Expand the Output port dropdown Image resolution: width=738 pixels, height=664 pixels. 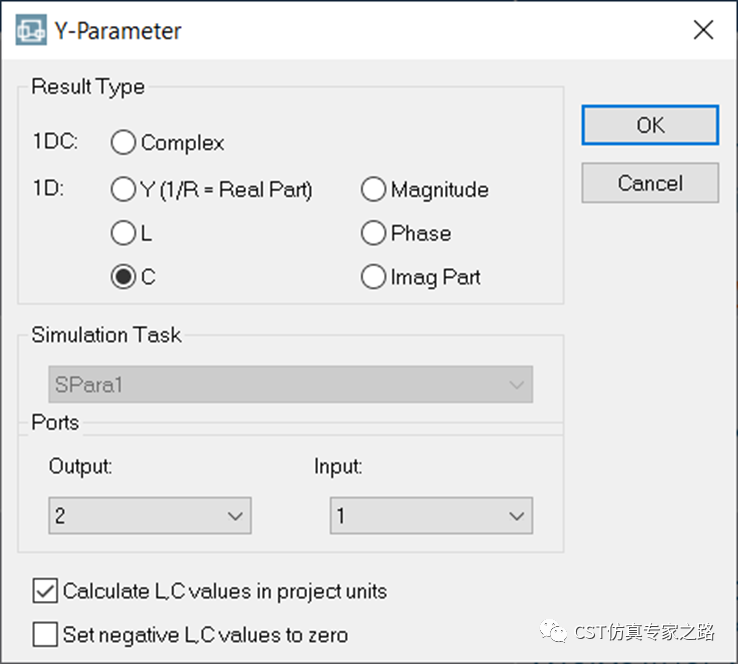149,516
